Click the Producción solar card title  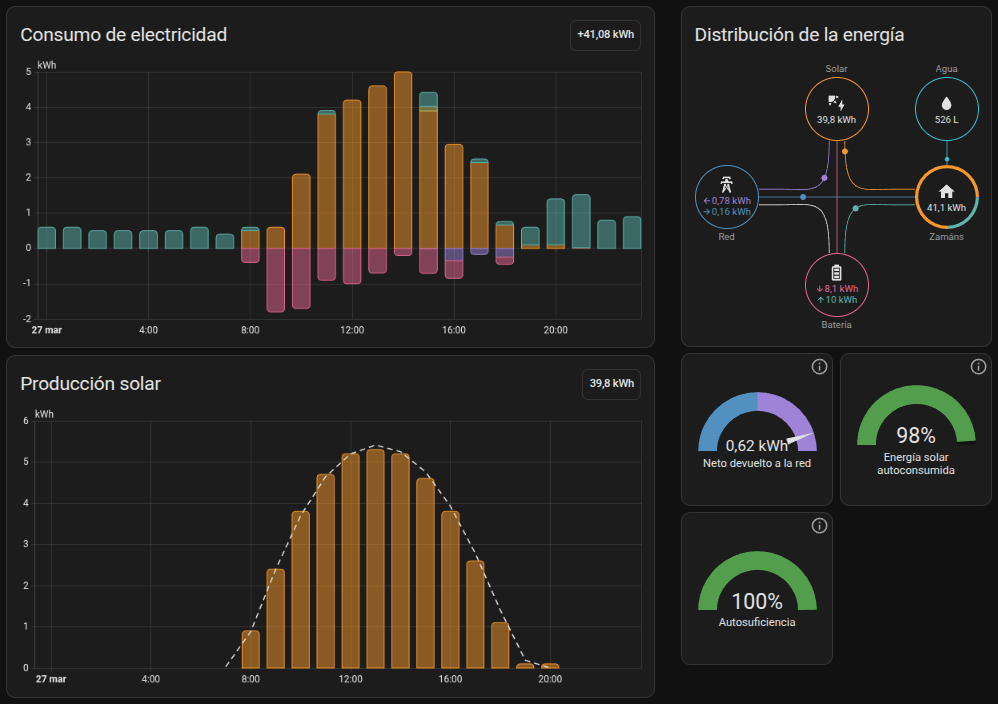91,384
